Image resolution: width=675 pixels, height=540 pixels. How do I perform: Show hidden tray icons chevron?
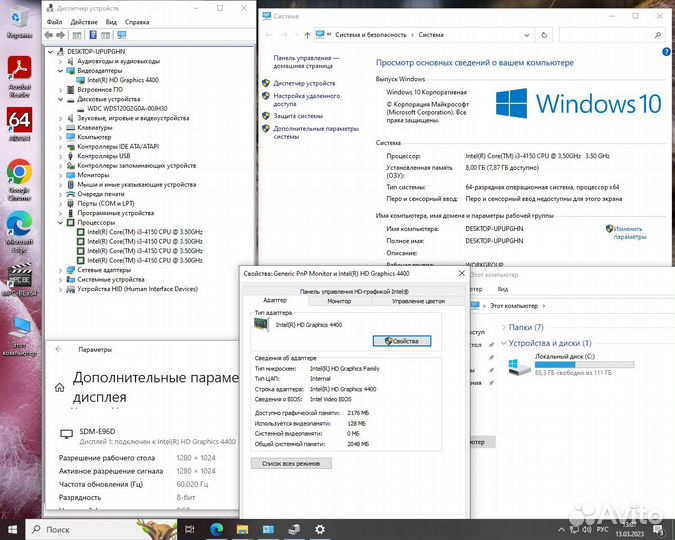point(561,530)
